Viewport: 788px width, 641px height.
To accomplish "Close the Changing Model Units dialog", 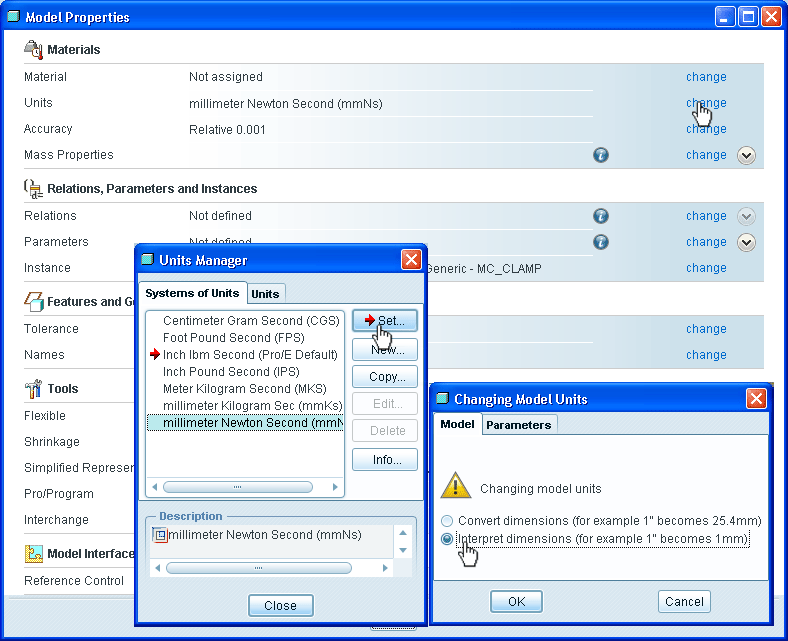I will (x=756, y=399).
